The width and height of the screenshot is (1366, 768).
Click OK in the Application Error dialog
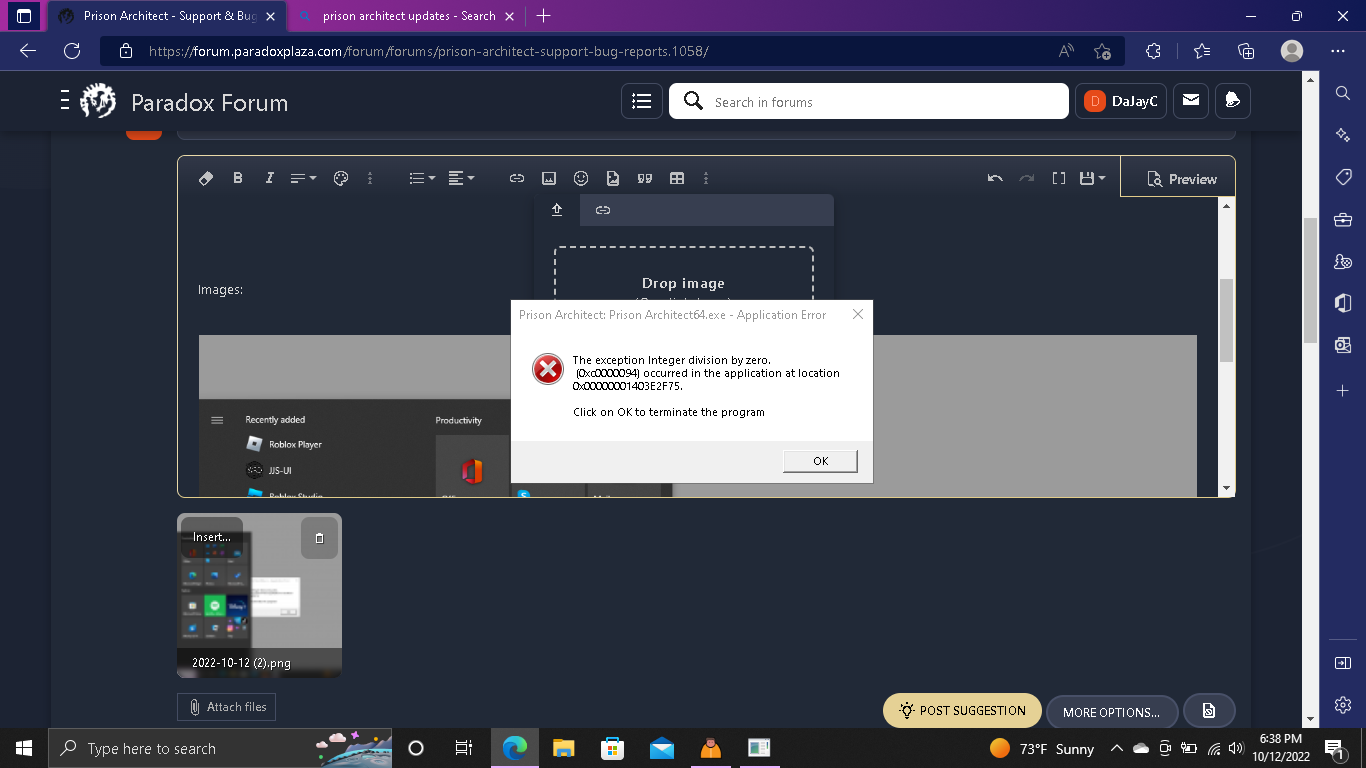click(x=820, y=461)
